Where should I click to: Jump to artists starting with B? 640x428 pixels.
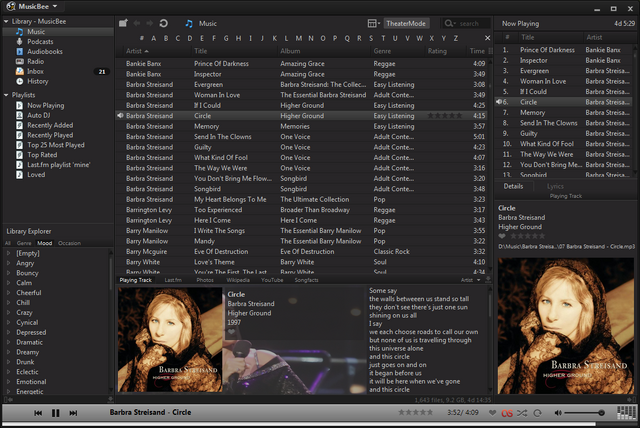(166, 38)
